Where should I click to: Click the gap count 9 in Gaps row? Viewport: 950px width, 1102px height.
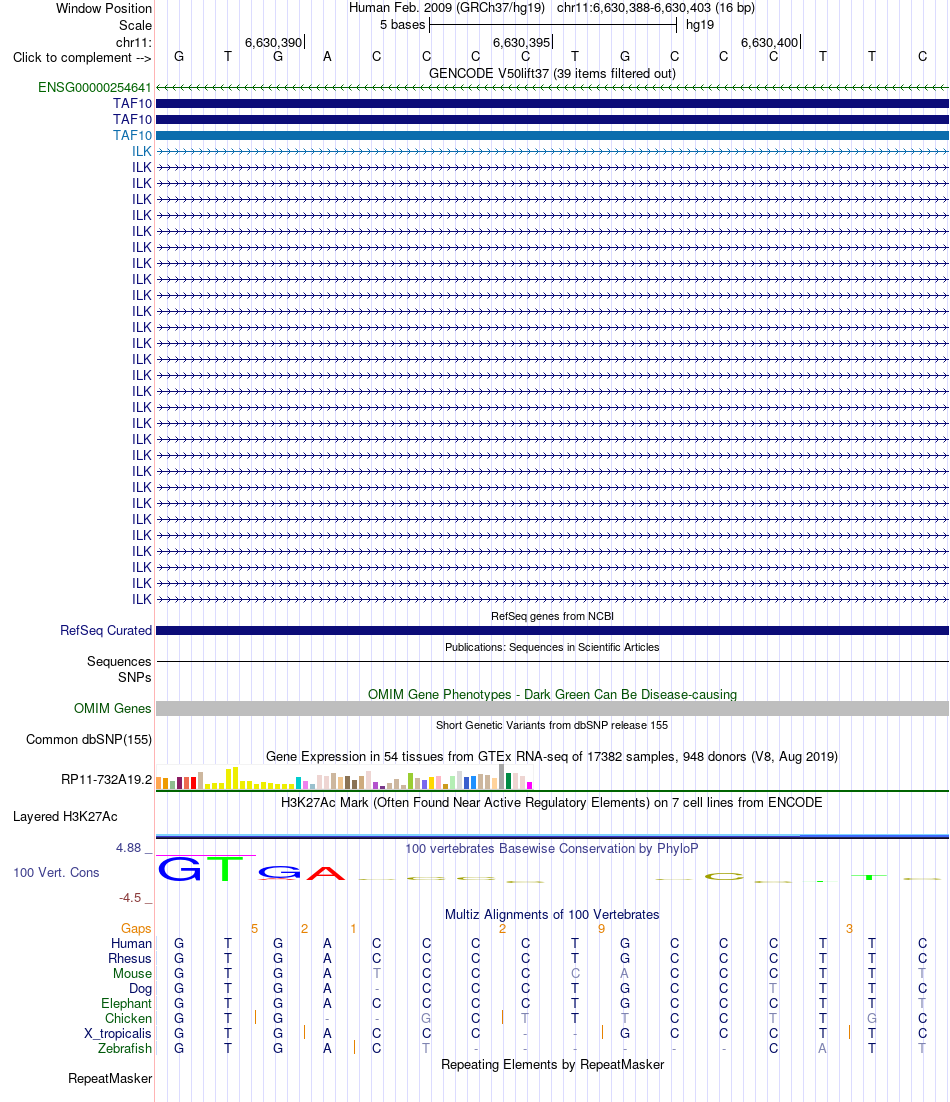pos(601,928)
